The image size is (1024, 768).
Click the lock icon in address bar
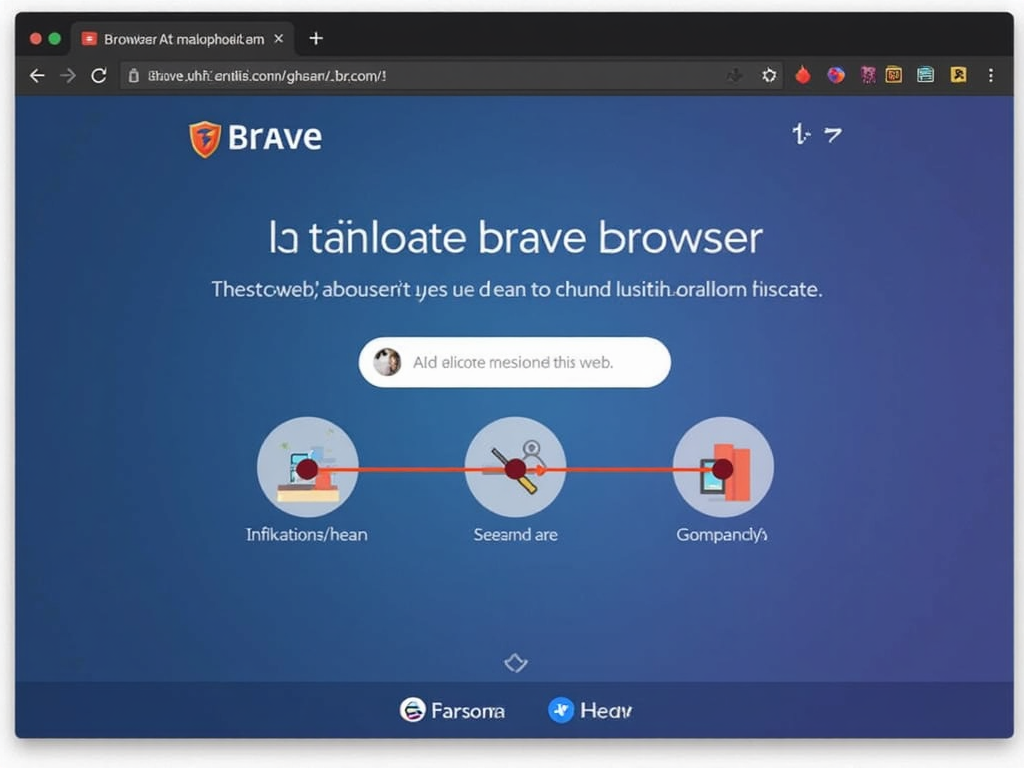point(133,76)
